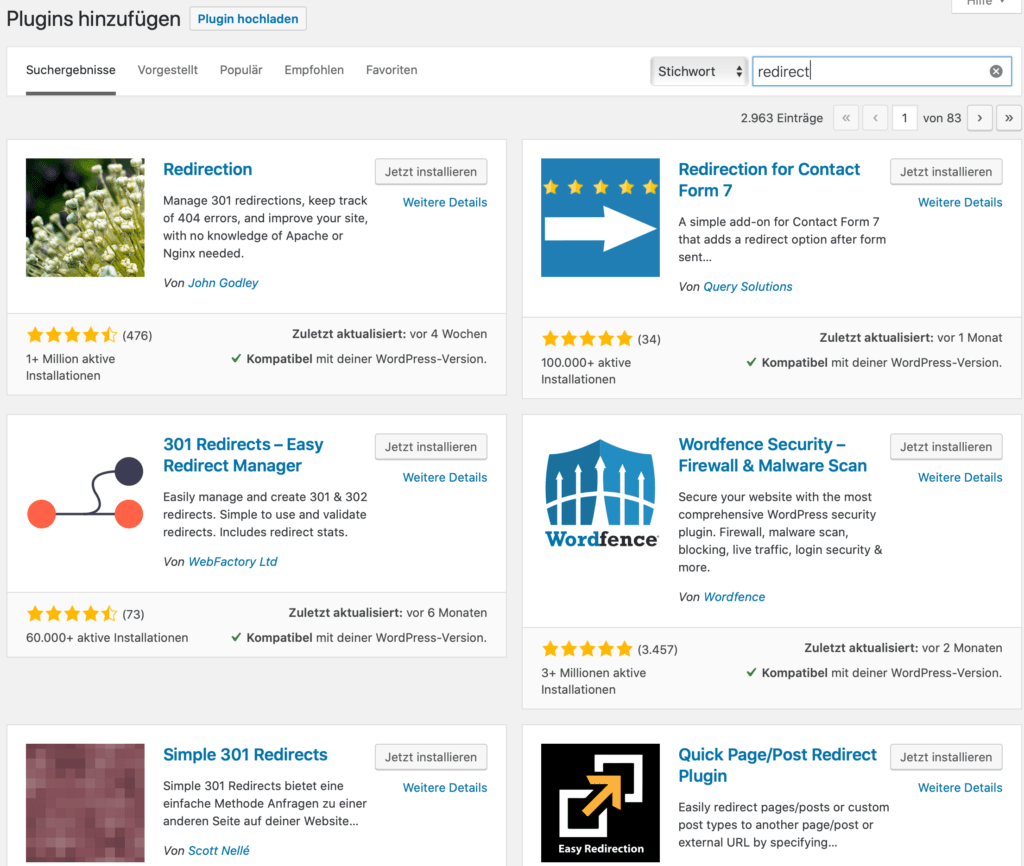Viewport: 1024px width, 866px height.
Task: Open Weitere Details for Wordfence Security
Action: 960,477
